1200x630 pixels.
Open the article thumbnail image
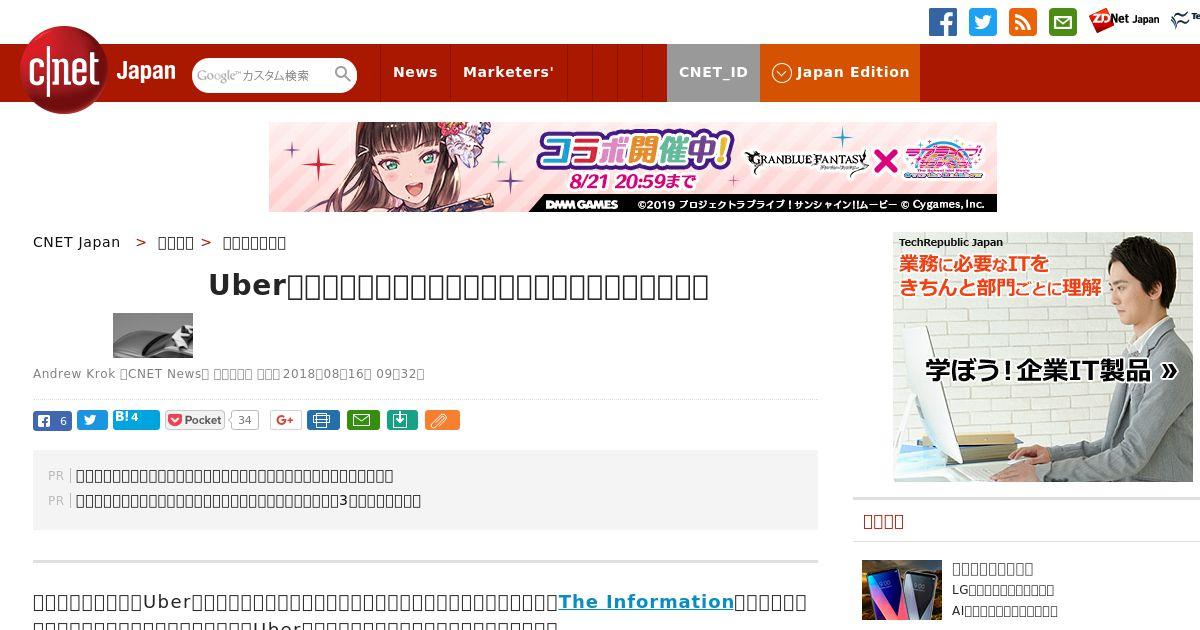tap(153, 335)
